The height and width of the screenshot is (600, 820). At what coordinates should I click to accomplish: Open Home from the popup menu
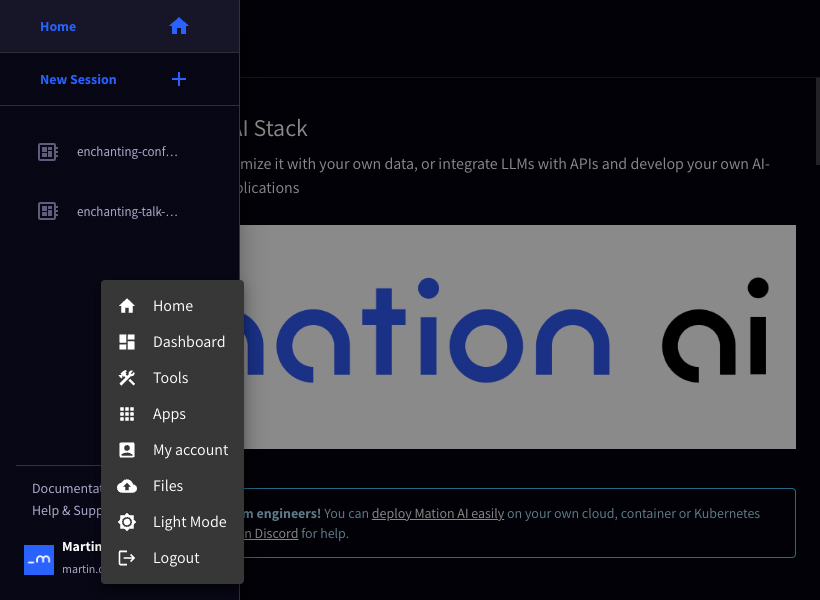click(173, 305)
